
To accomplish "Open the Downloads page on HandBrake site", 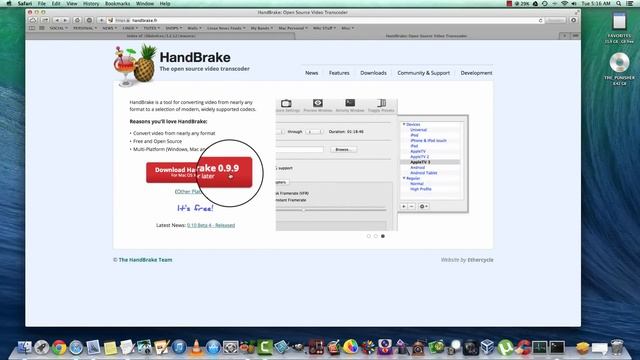I will click(373, 73).
